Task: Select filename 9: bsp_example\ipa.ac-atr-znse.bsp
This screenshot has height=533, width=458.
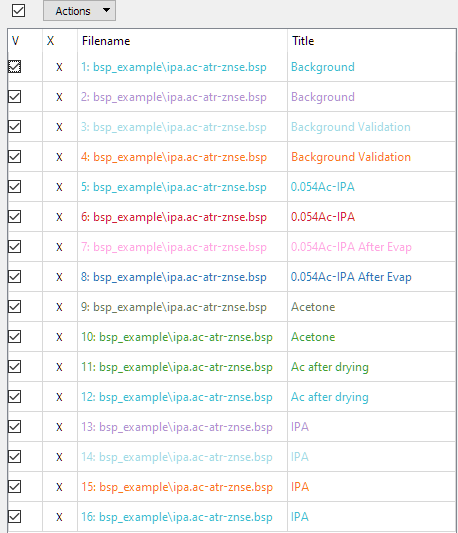Action: tap(174, 307)
